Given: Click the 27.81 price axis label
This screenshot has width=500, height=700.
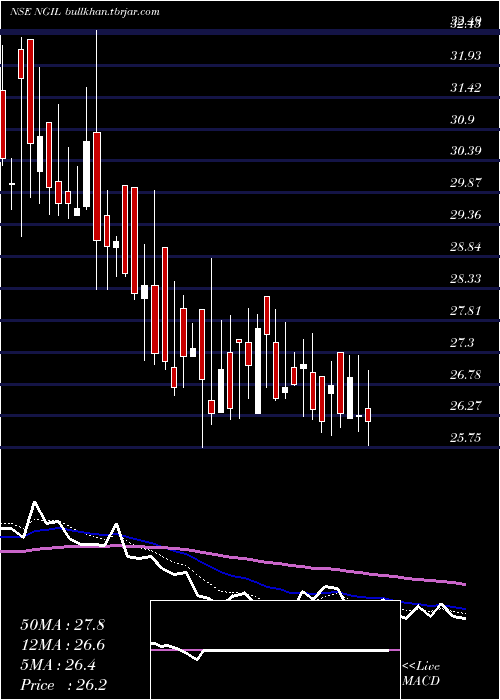Looking at the screenshot, I should [466, 311].
